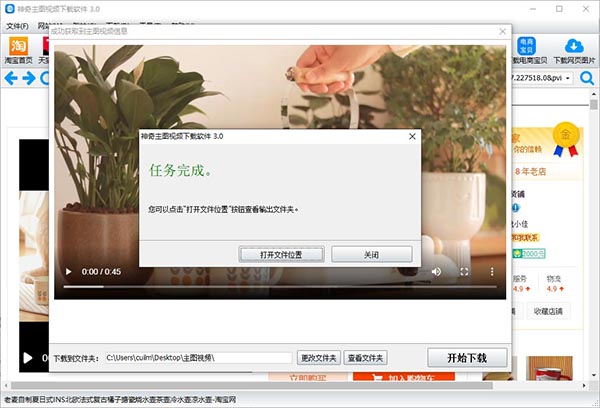This screenshot has height=408, width=600.
Task: Close the 任务完成 dialog with X
Action: (412, 134)
